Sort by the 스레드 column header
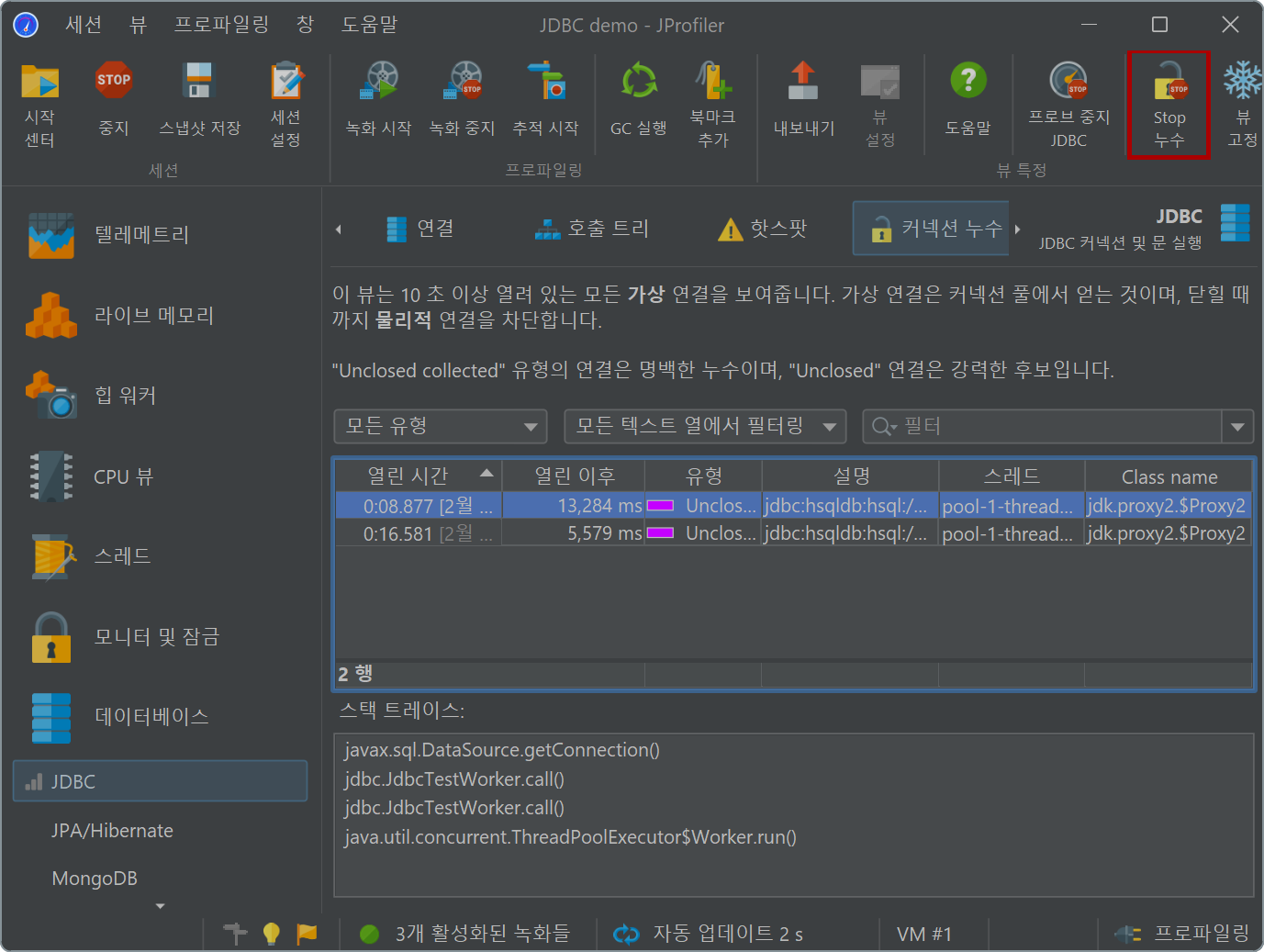Viewport: 1264px width, 952px height. tap(1012, 476)
